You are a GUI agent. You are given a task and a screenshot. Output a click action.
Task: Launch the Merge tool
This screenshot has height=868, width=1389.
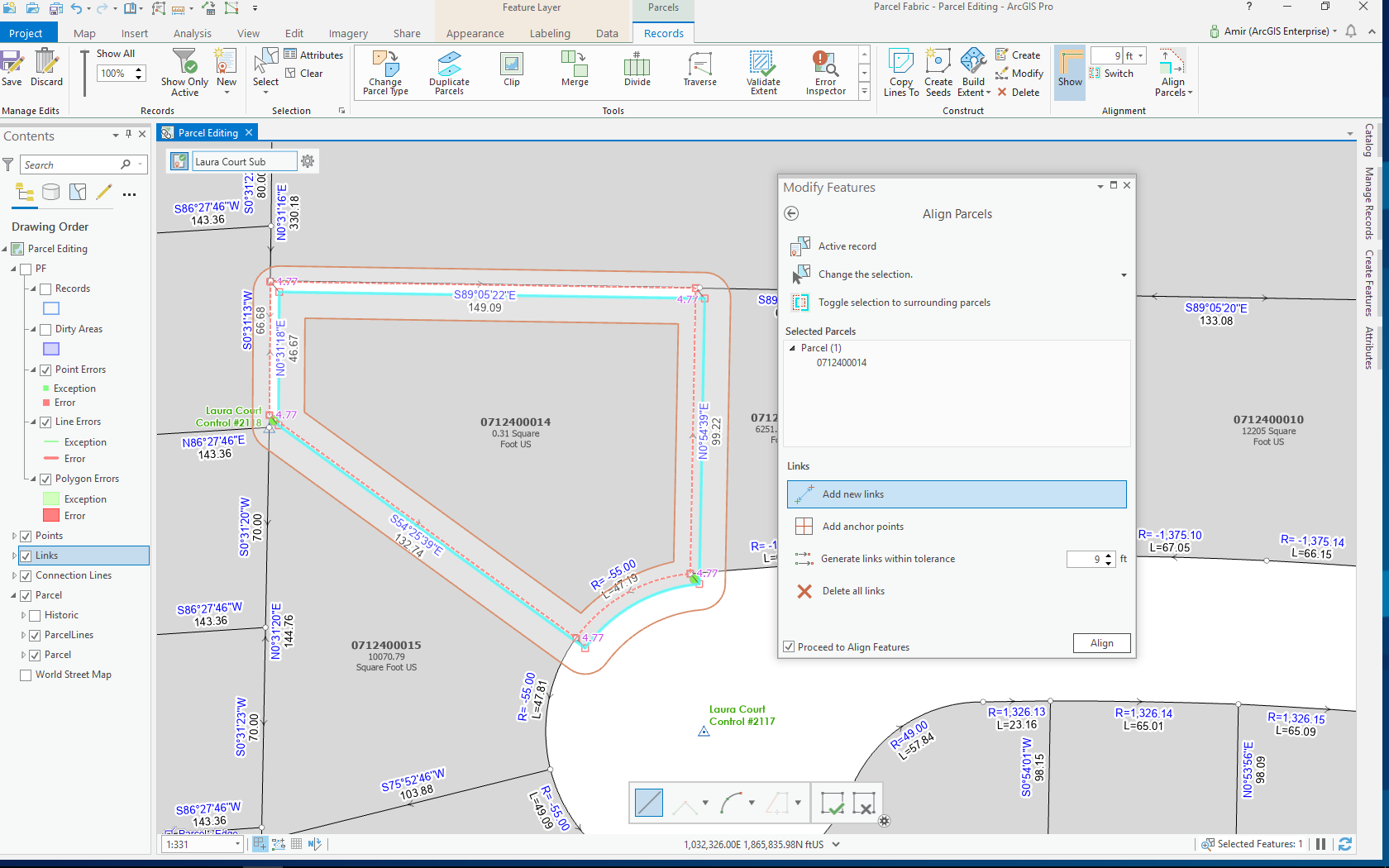[574, 72]
